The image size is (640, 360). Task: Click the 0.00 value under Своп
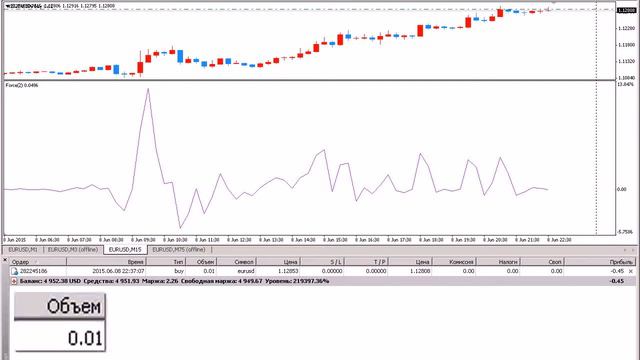[556, 271]
